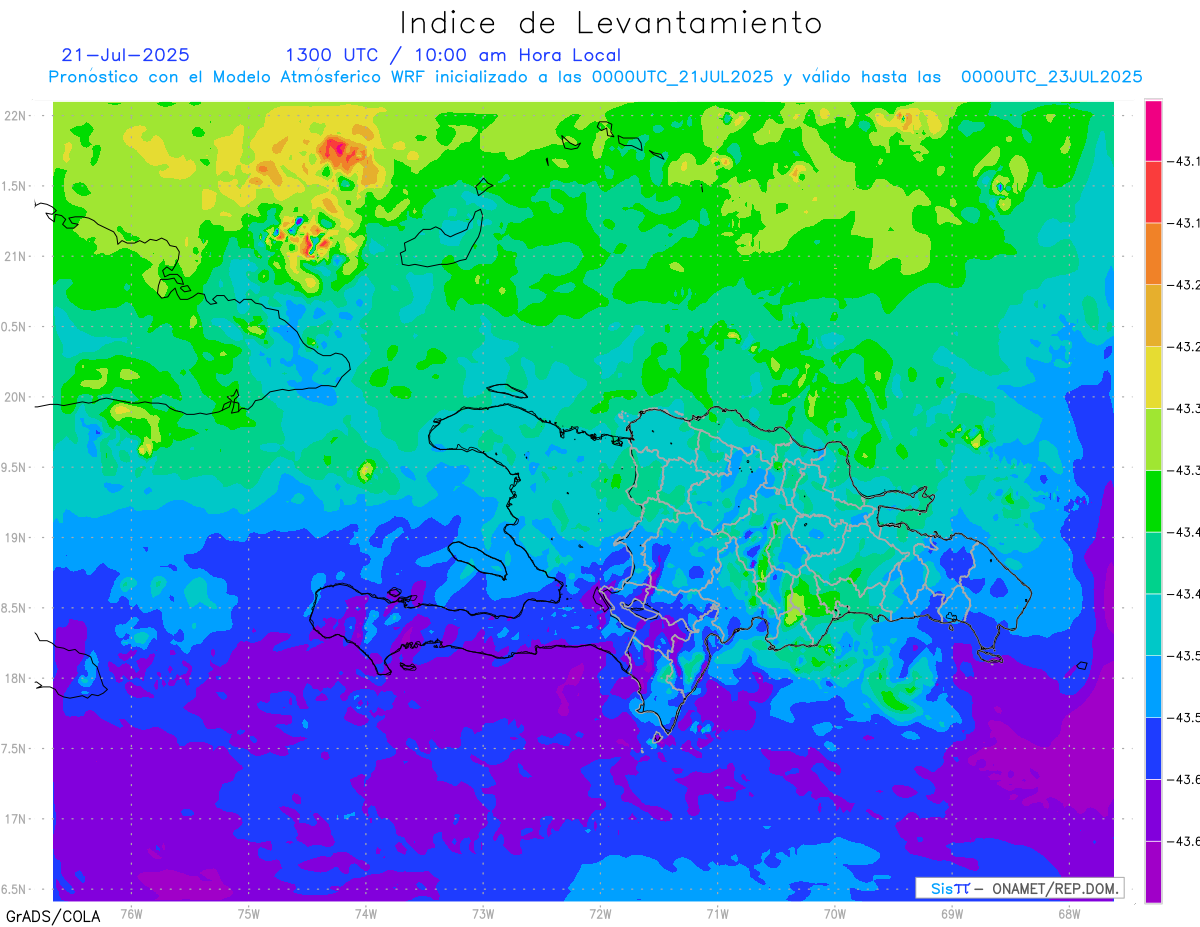Click the 'SisTT - ONAMET/REP.DOM.' label box
Viewport: 1200px width, 927px height.
pos(1019,888)
